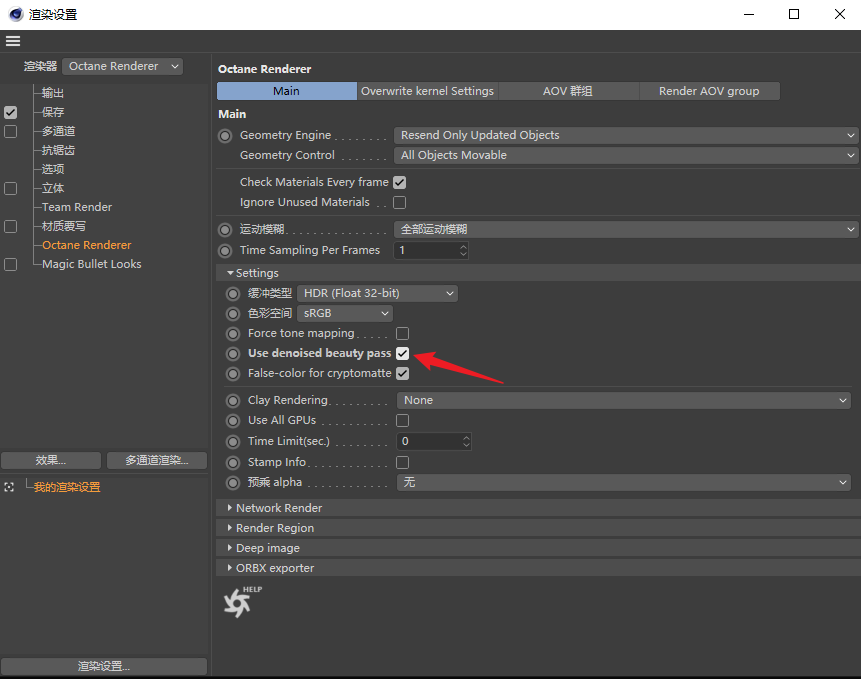The width and height of the screenshot is (861, 679).
Task: Open the Clay Rendering dropdown
Action: [x=624, y=400]
